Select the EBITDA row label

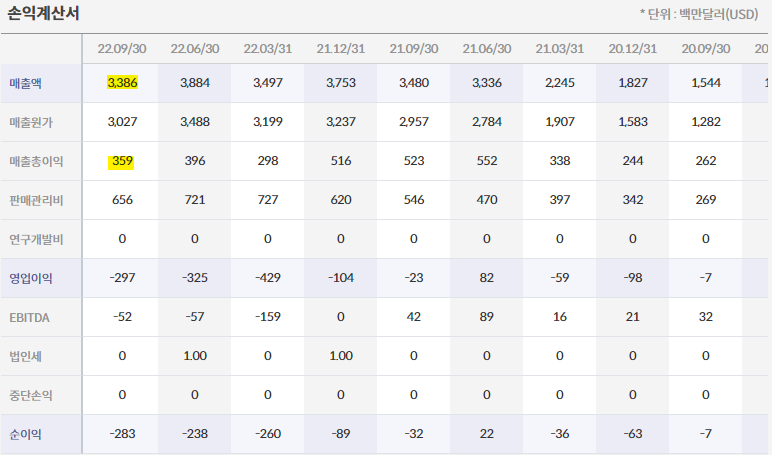(29, 318)
